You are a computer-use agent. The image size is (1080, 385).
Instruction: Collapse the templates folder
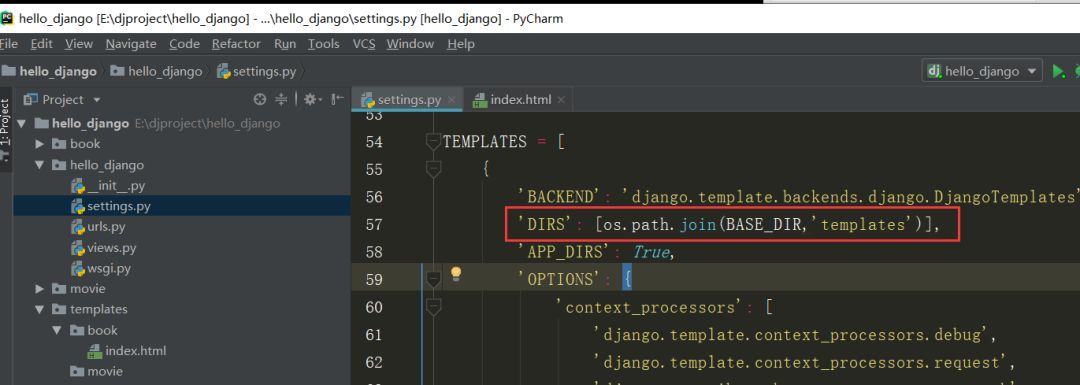click(x=39, y=309)
